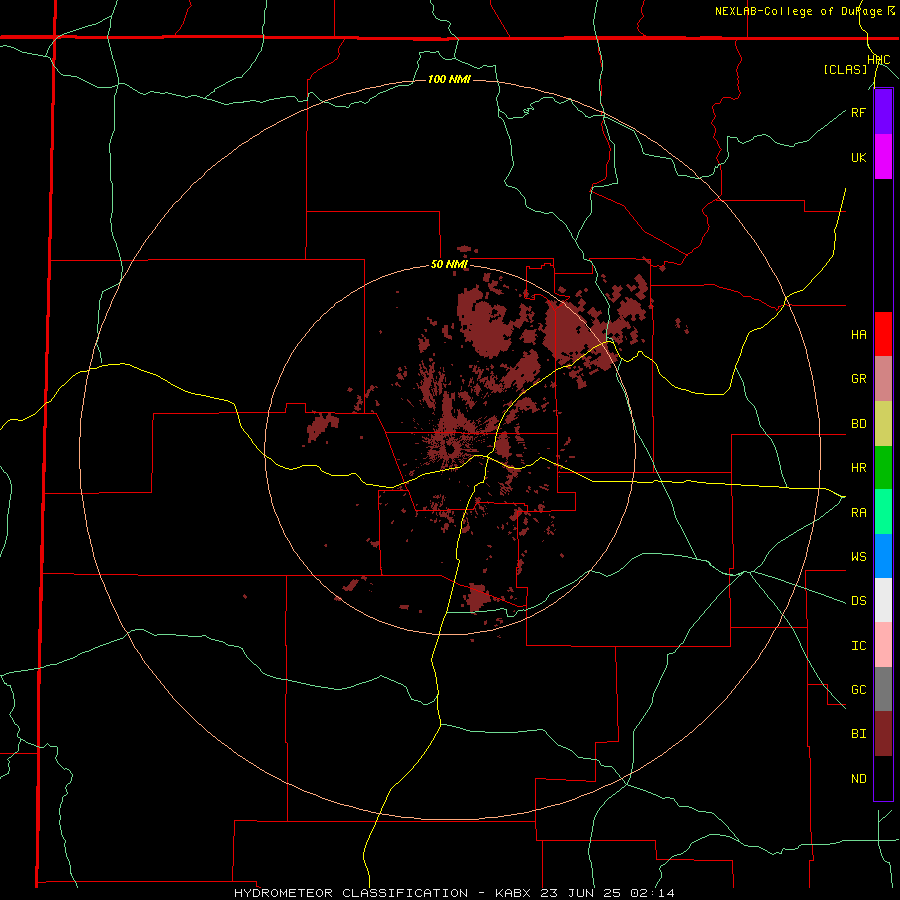Pick the HR green legend swatch

click(x=883, y=468)
